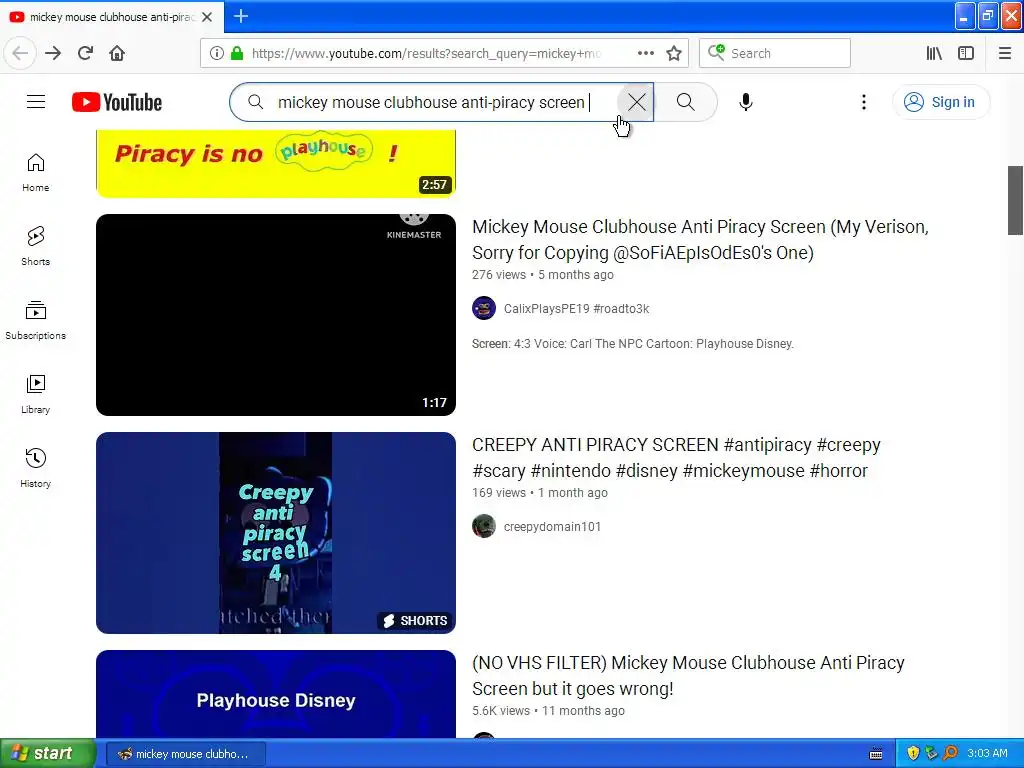Click the green padlock security icon
The width and height of the screenshot is (1024, 768).
click(x=237, y=53)
